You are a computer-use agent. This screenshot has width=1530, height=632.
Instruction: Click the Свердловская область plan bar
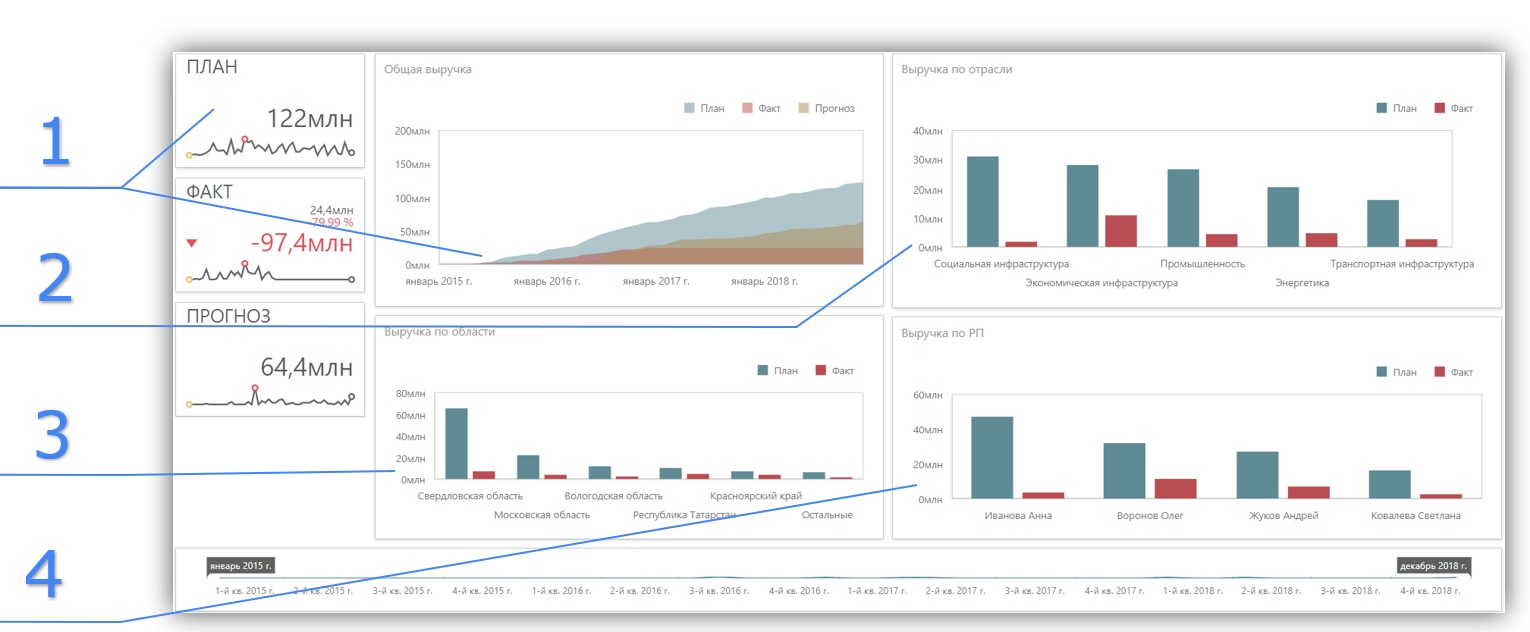click(x=456, y=443)
